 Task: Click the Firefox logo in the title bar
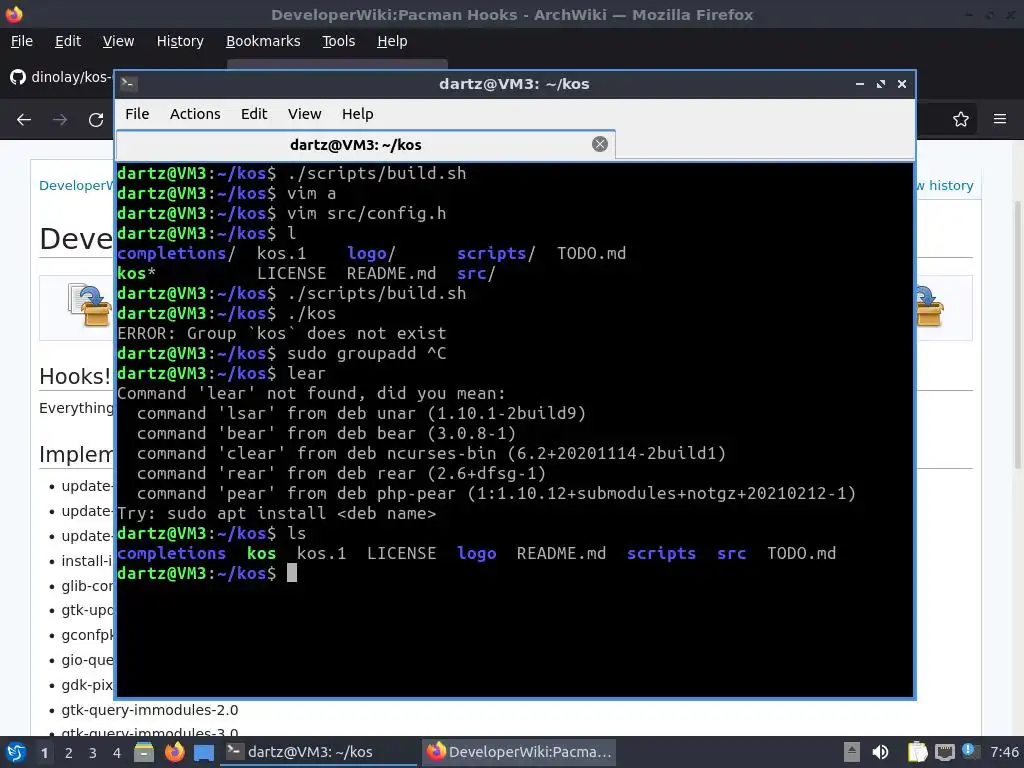(x=14, y=14)
